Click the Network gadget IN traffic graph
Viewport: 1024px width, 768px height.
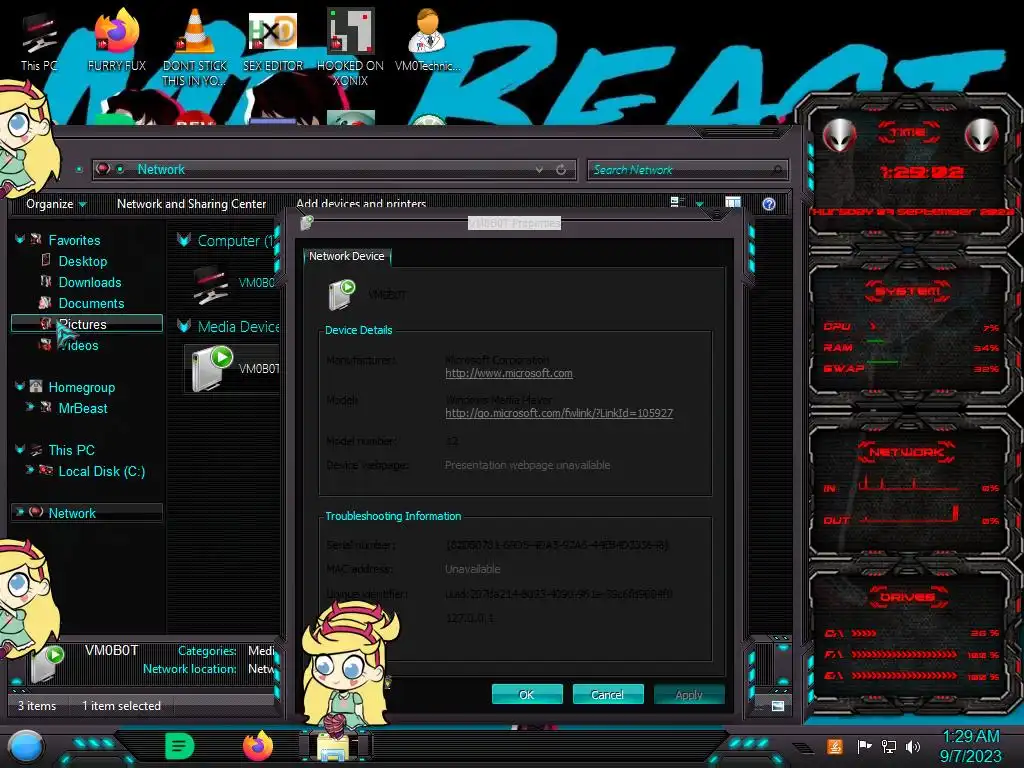tap(908, 483)
